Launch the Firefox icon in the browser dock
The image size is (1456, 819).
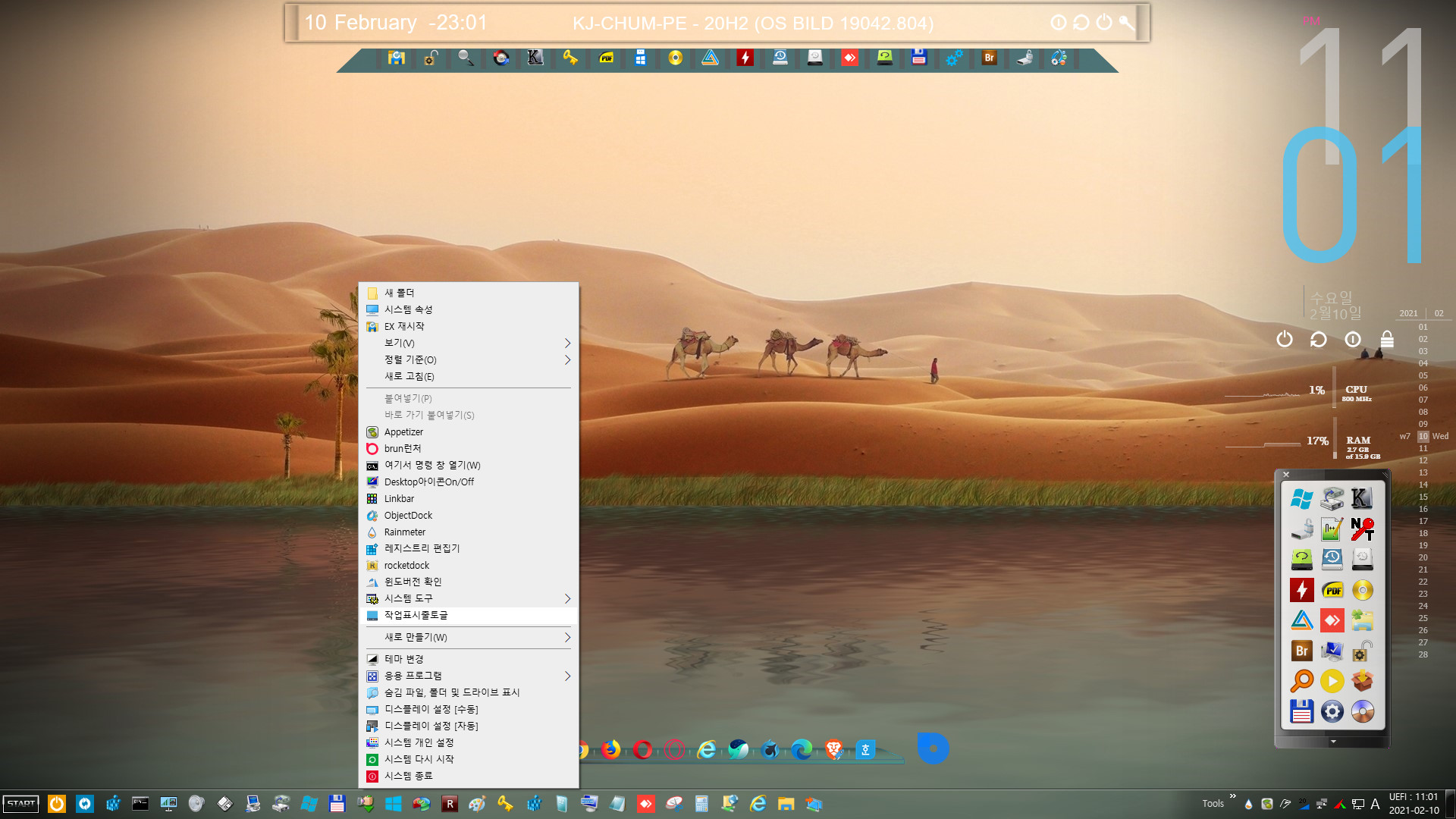[x=610, y=750]
